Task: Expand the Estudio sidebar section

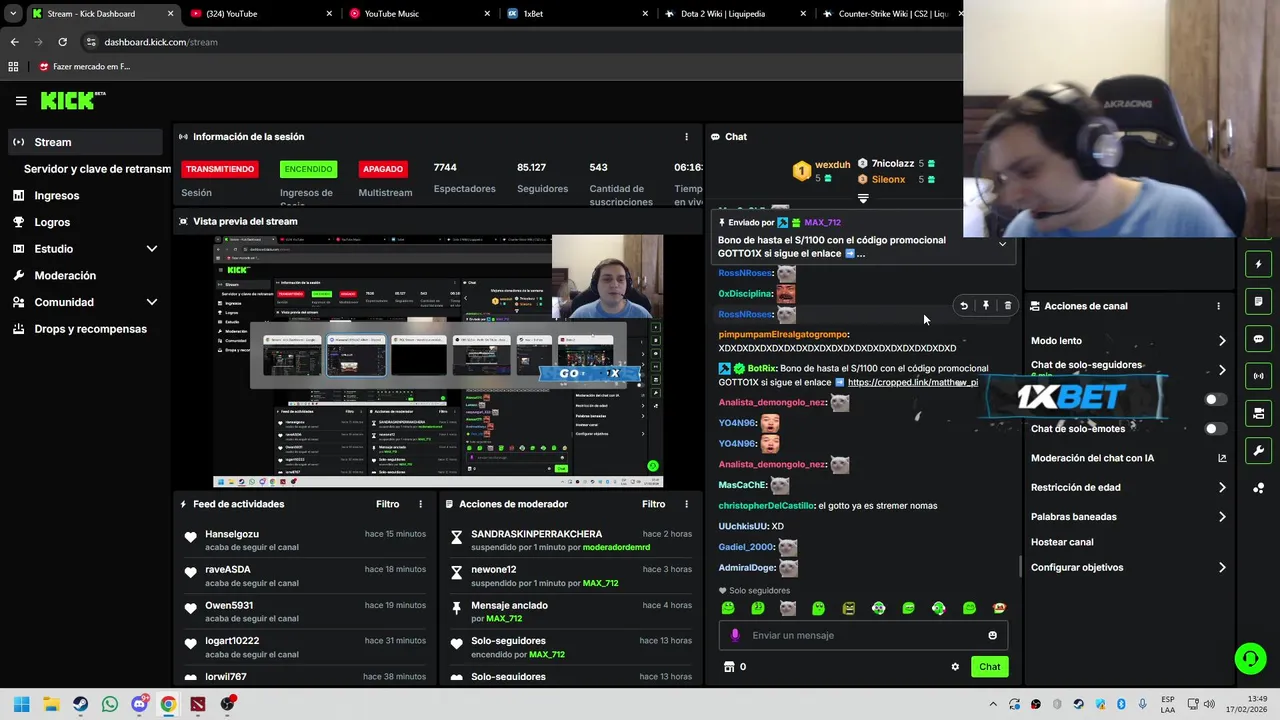Action: pos(152,249)
